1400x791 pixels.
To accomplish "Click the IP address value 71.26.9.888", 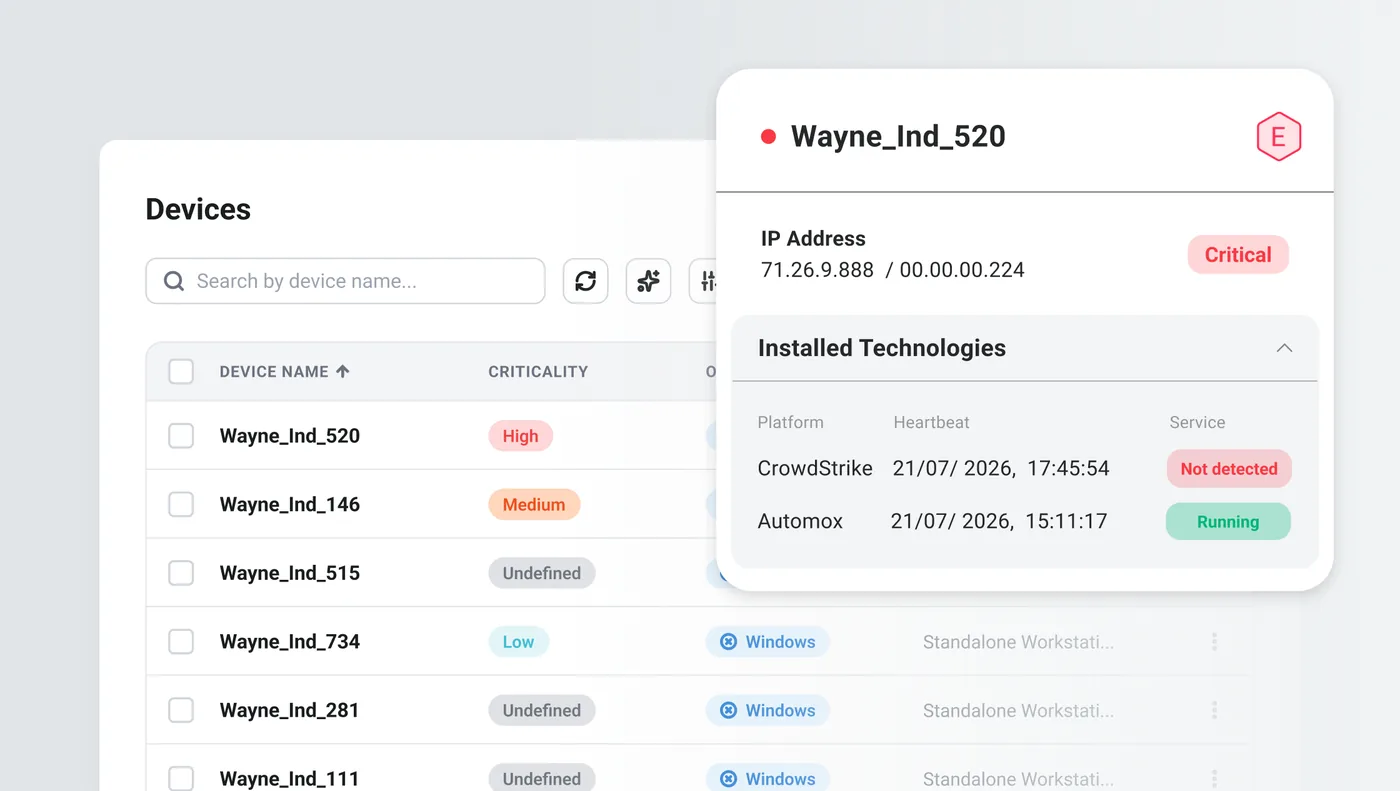I will tap(817, 270).
